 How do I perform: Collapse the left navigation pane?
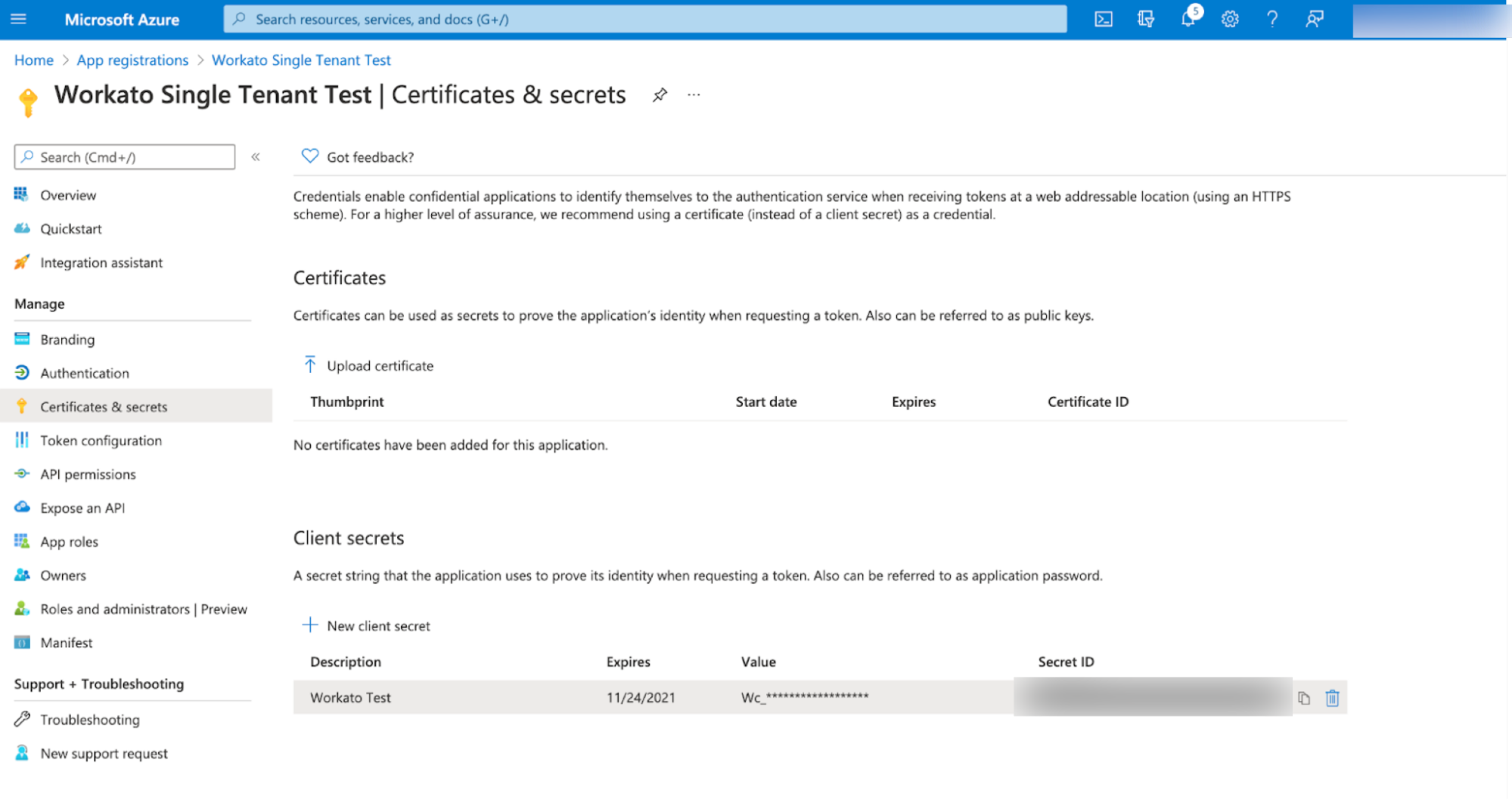point(256,157)
